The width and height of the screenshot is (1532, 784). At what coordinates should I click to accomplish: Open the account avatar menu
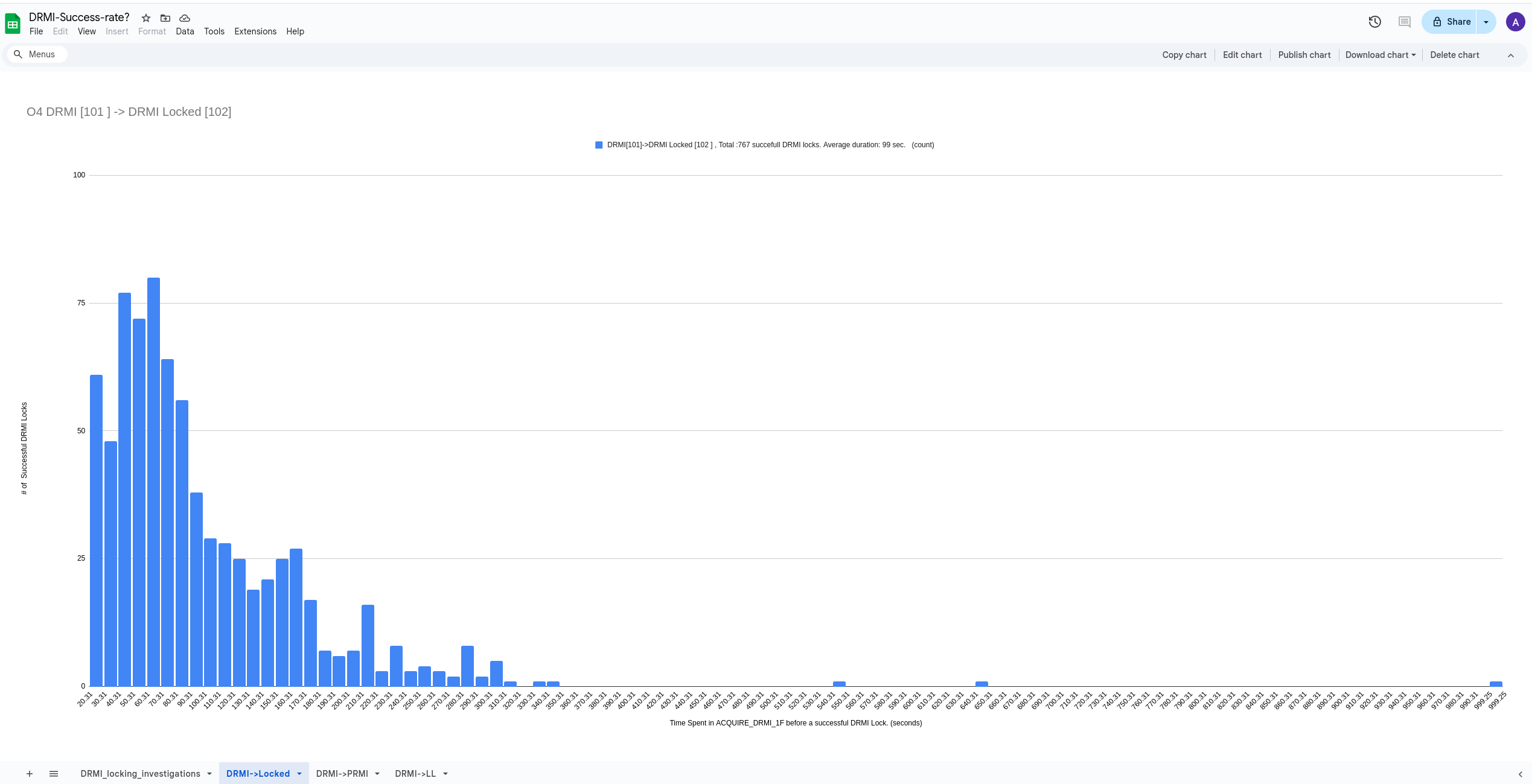[1515, 22]
